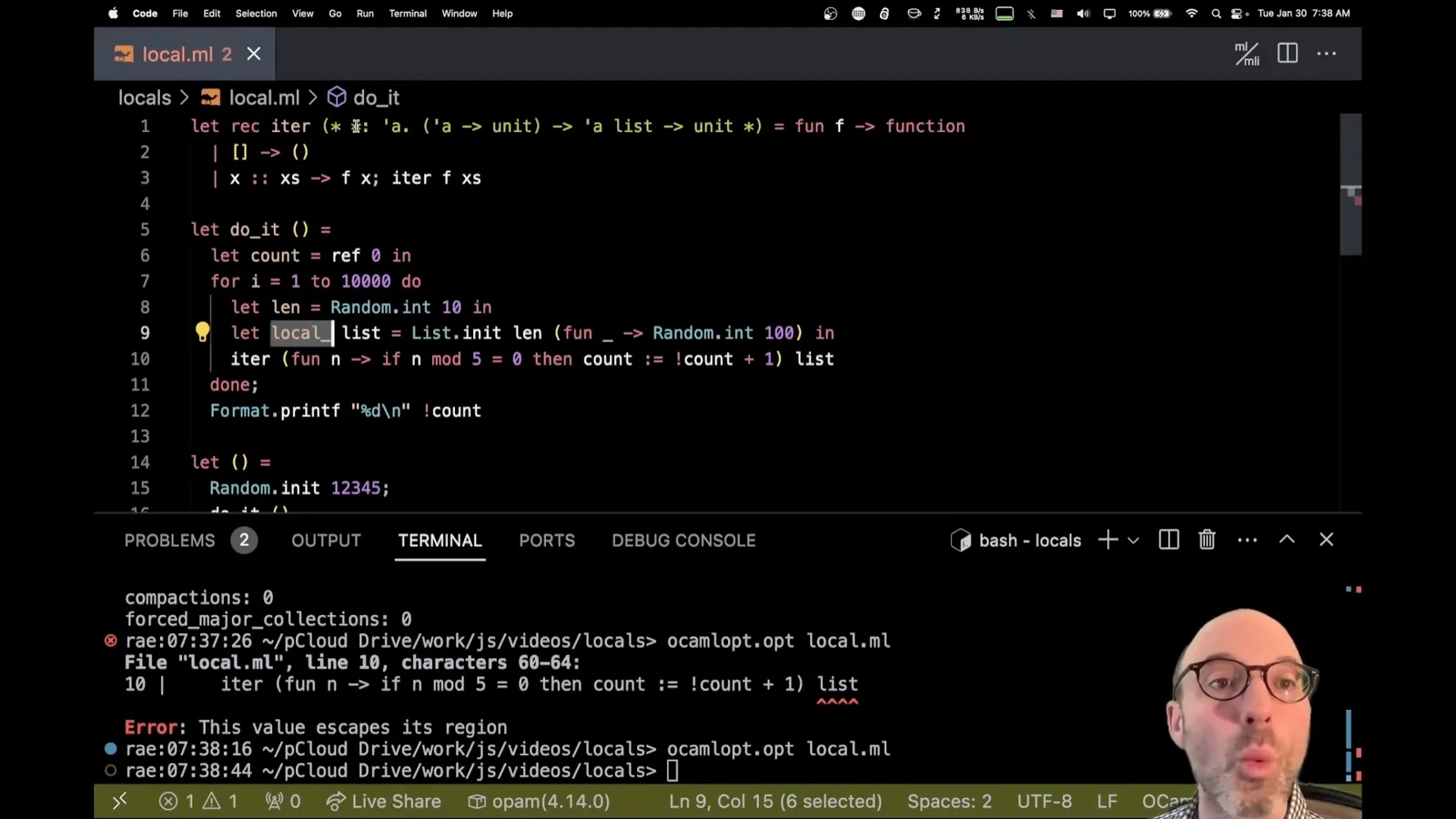Open terminal panel more actions ellipsis
Image resolution: width=1456 pixels, height=819 pixels.
pos(1248,540)
